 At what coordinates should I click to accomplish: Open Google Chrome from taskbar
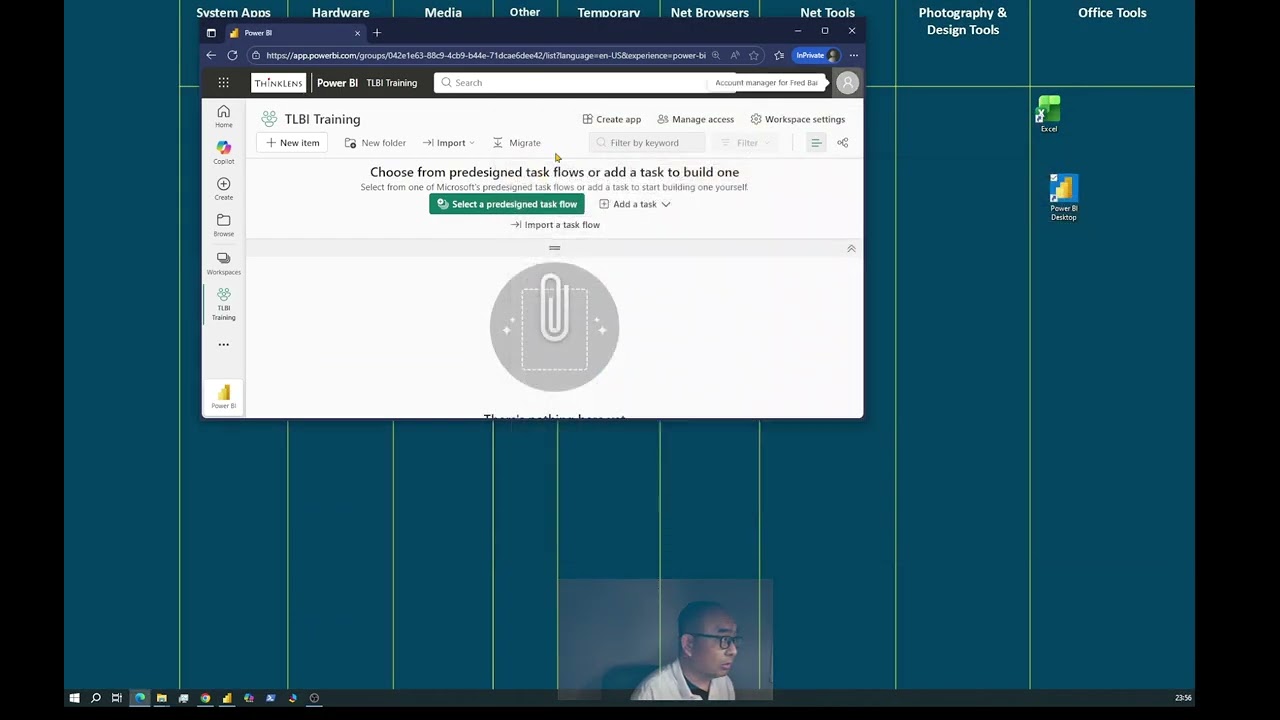(205, 698)
